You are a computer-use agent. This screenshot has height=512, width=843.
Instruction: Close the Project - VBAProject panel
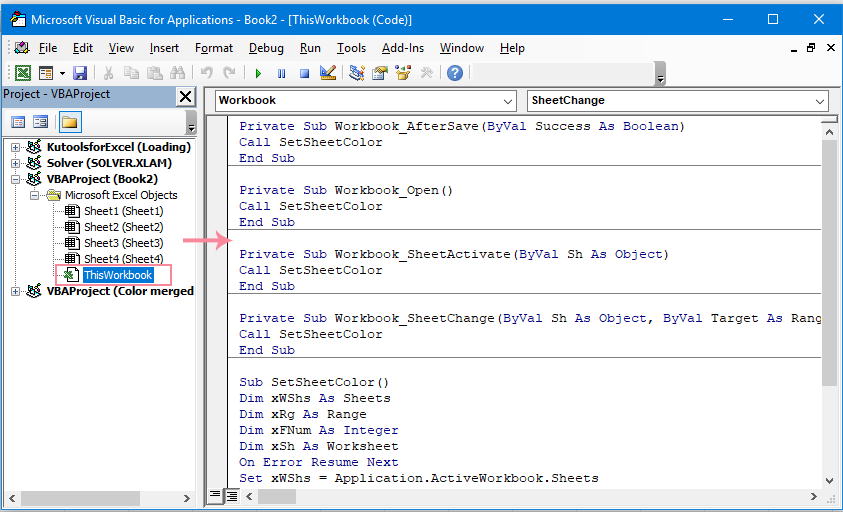(x=185, y=97)
